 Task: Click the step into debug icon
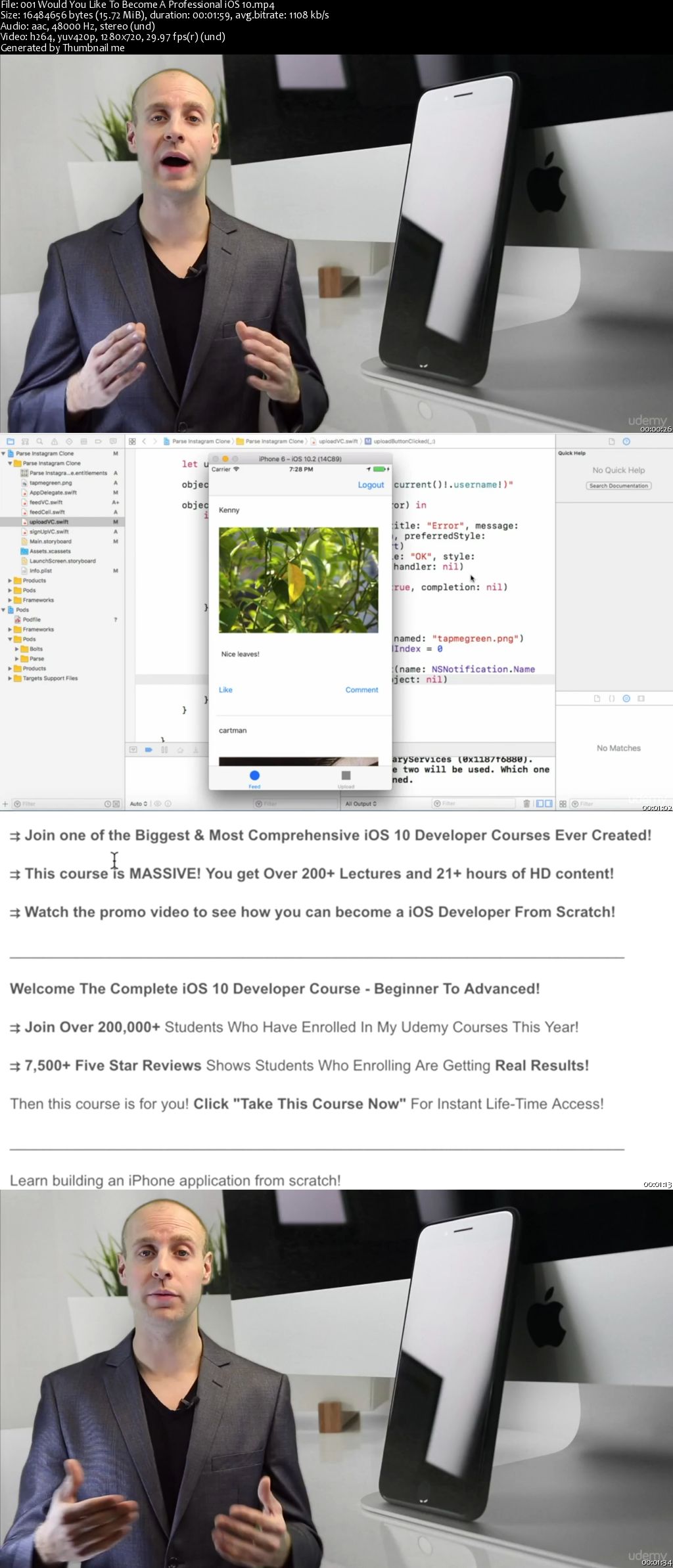(x=195, y=750)
